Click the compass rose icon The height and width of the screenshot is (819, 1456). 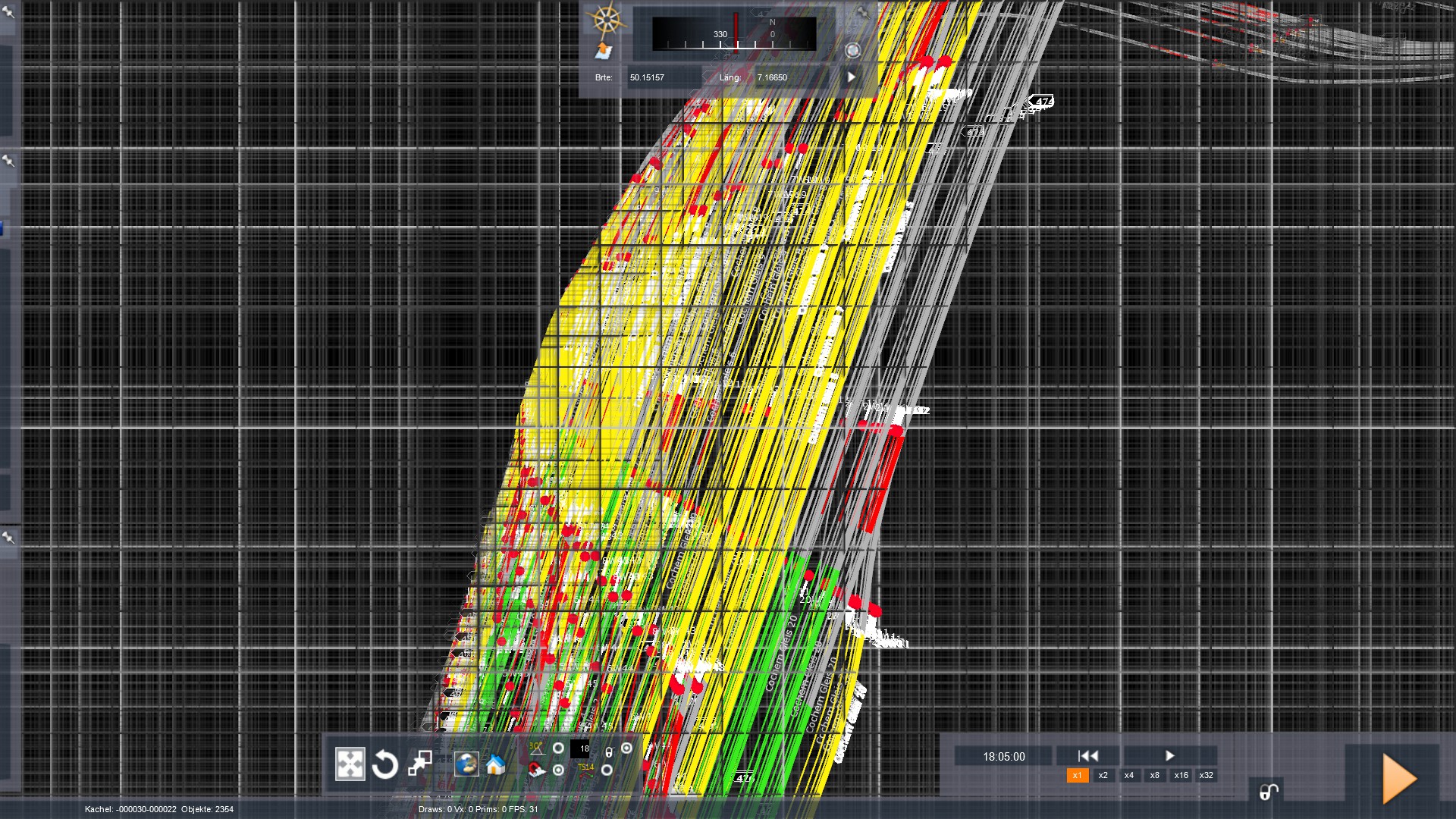click(606, 20)
